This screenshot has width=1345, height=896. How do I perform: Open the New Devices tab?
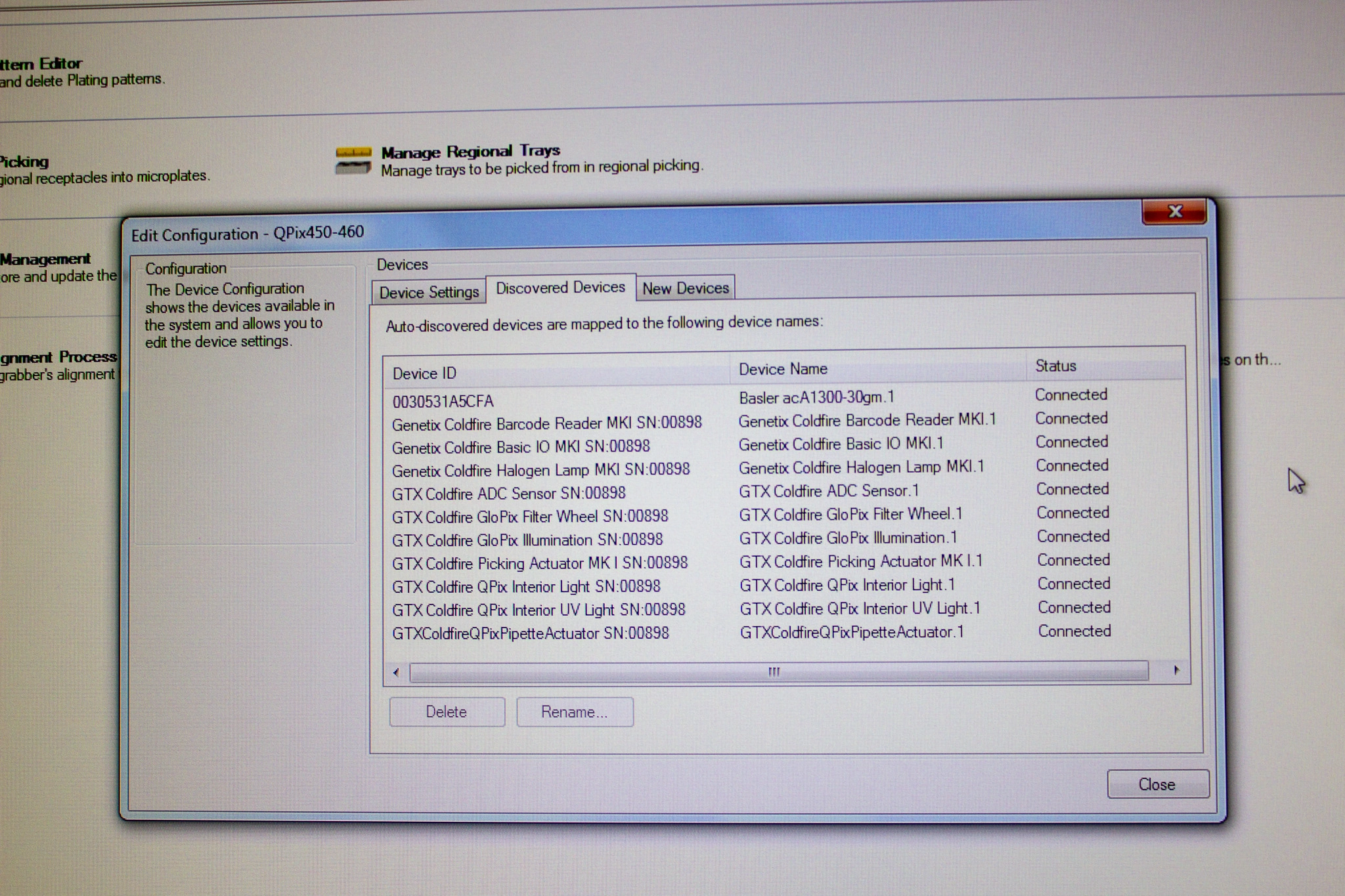(x=686, y=288)
